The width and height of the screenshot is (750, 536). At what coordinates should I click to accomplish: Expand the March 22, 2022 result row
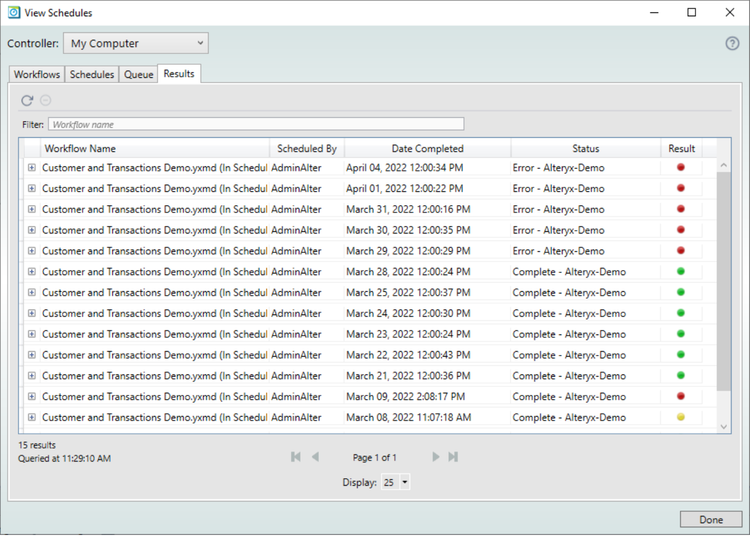tap(32, 355)
